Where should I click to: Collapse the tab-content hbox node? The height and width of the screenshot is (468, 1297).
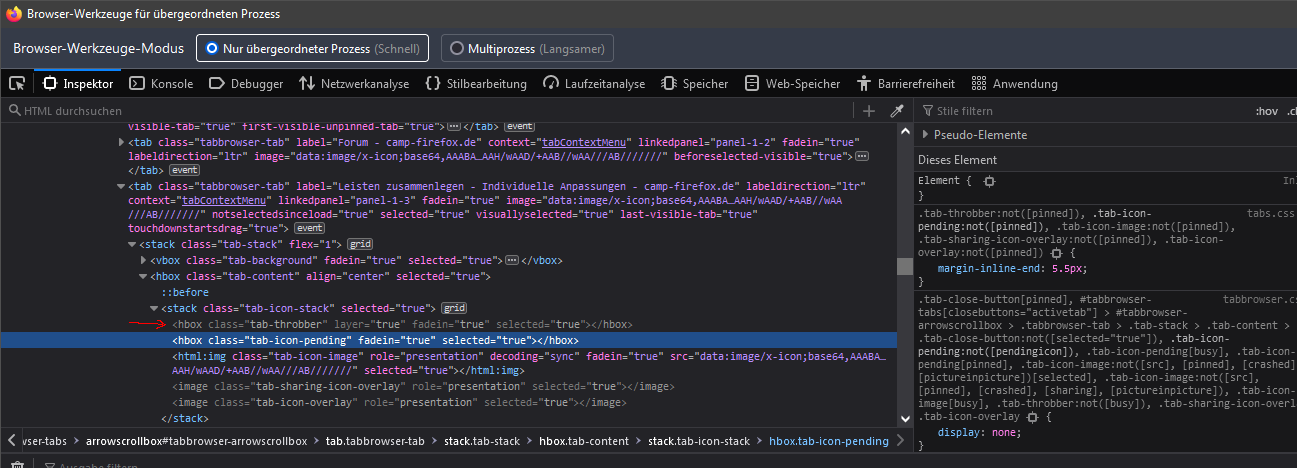click(143, 276)
